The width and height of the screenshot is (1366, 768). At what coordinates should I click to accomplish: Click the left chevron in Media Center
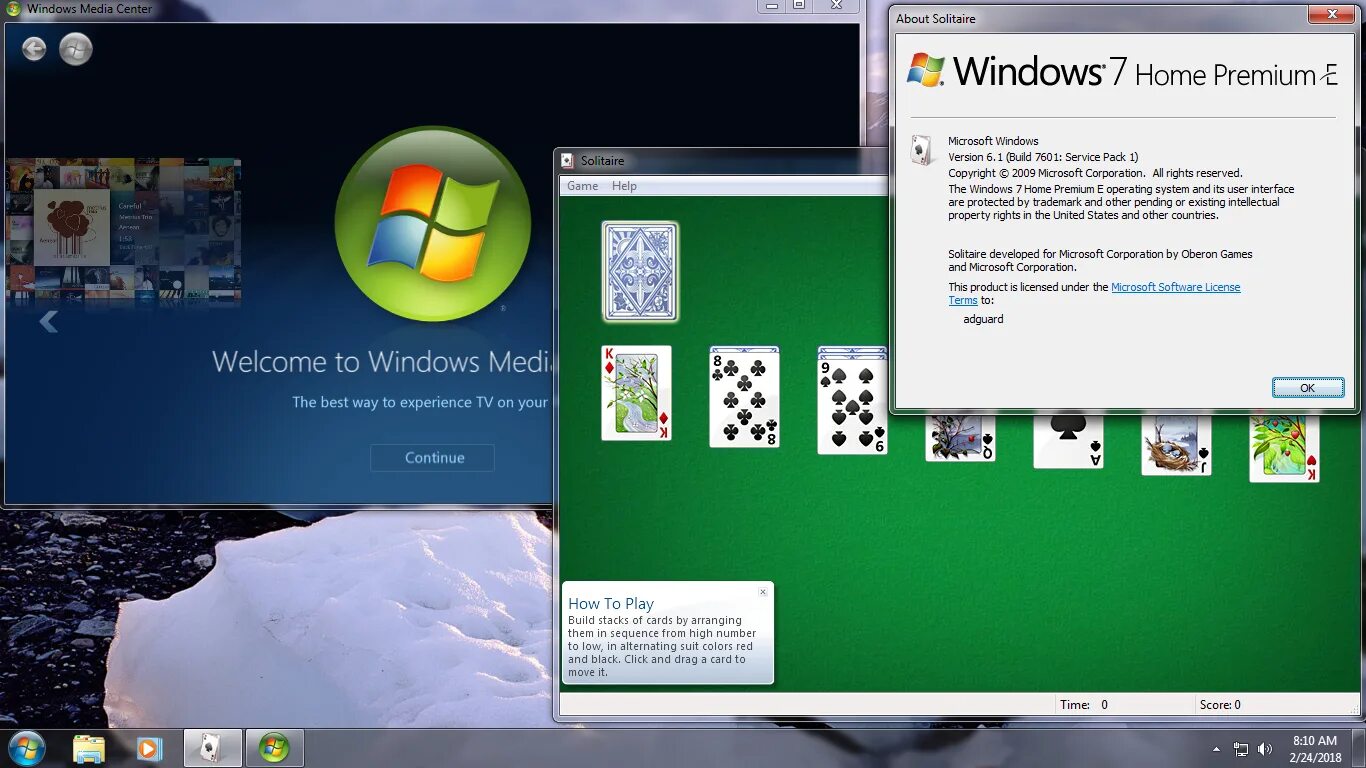(x=48, y=321)
